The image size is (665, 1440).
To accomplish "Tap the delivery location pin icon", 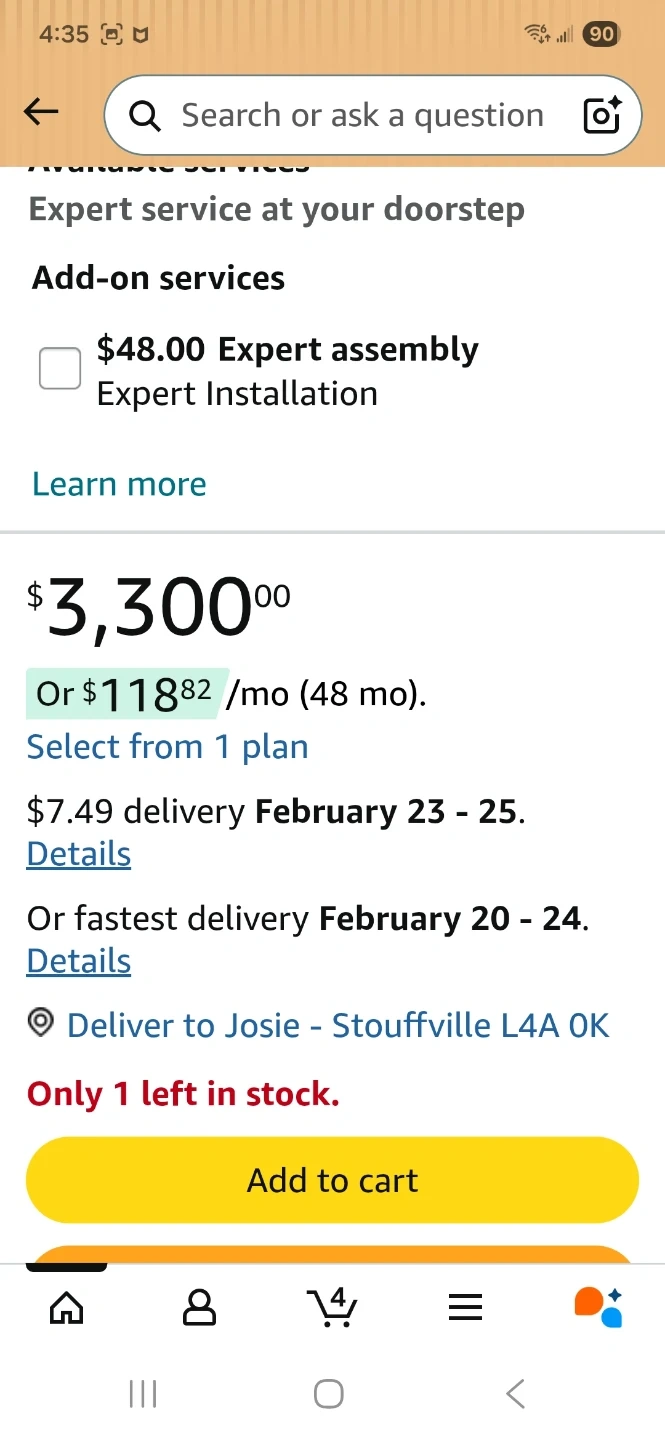I will point(41,1024).
